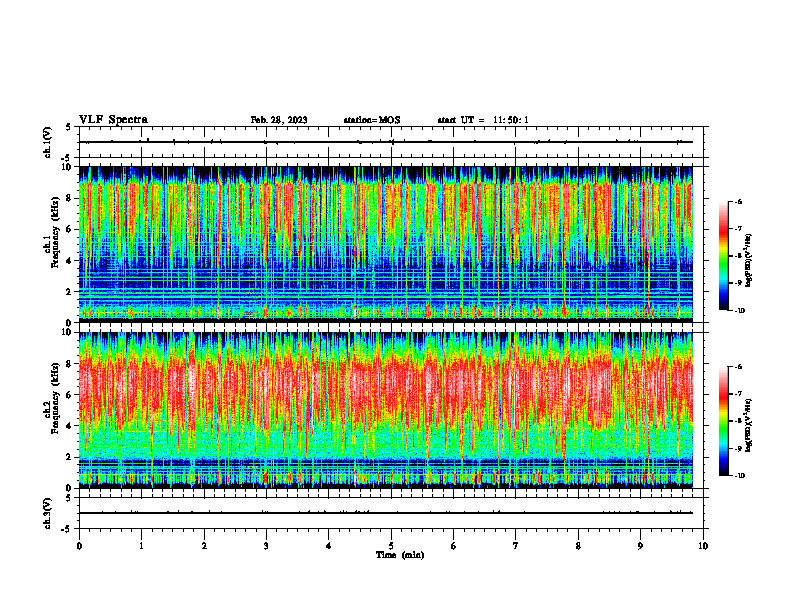Click the '-10' label on ch.2 color bar
Viewport: 792px width, 612px height.
click(x=739, y=476)
